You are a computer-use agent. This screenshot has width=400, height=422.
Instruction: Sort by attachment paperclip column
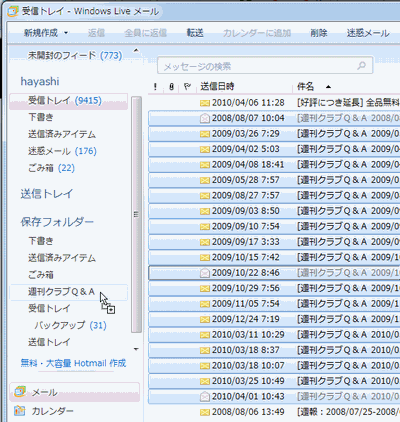point(171,87)
